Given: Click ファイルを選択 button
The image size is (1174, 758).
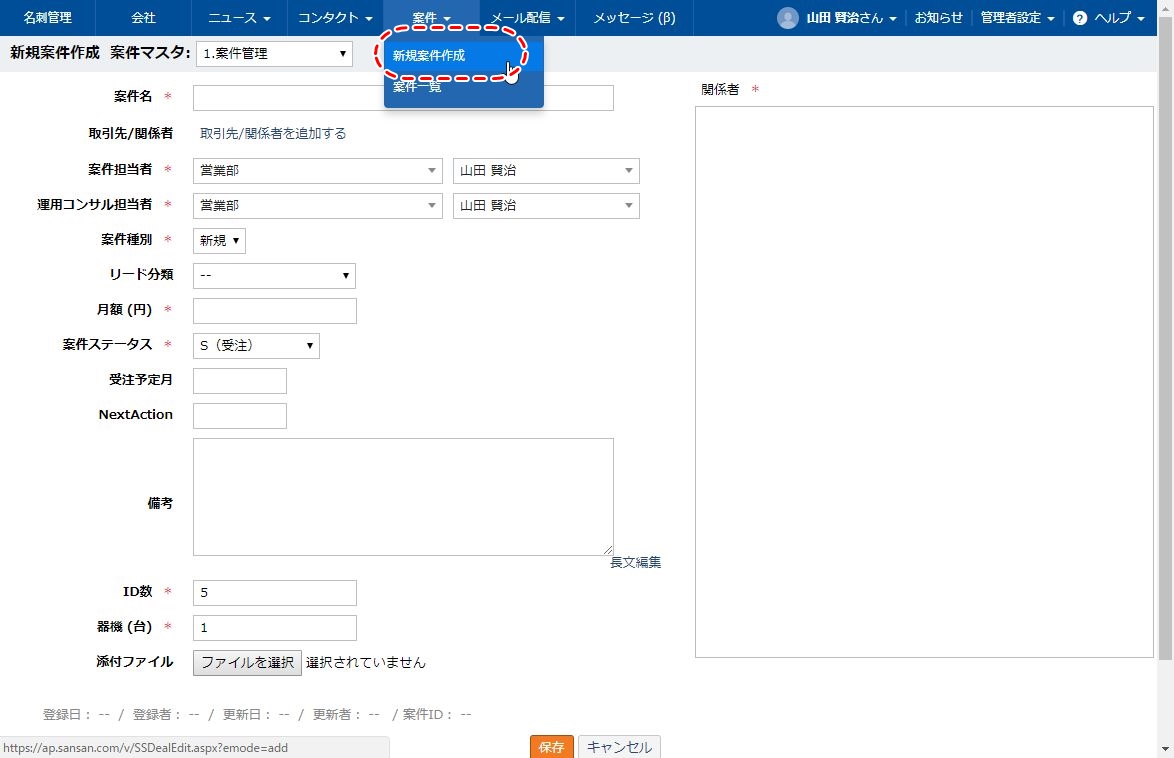Looking at the screenshot, I should [x=247, y=663].
